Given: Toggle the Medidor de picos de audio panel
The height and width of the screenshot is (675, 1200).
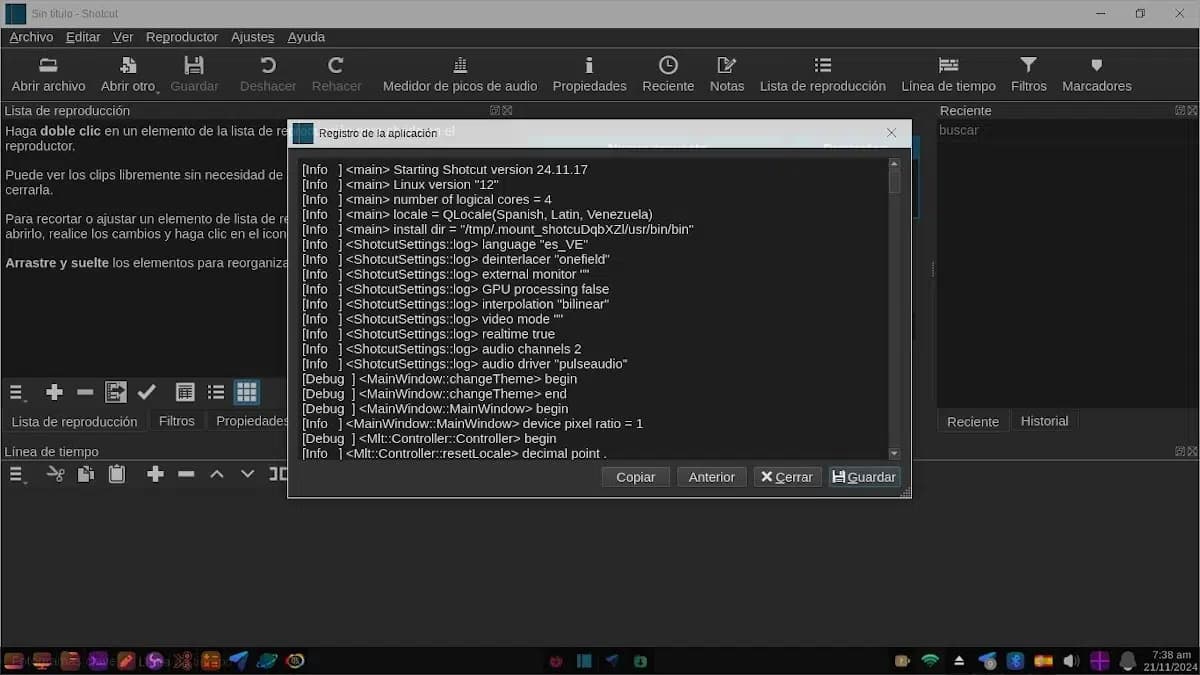Looking at the screenshot, I should click(x=460, y=75).
